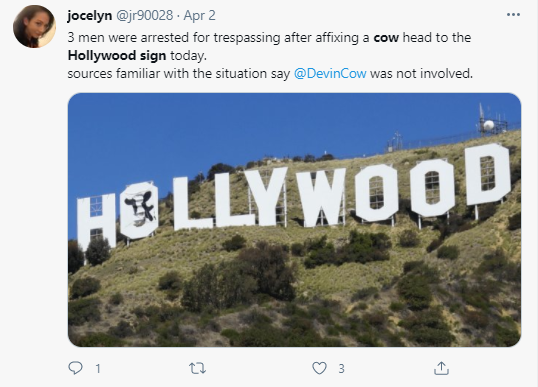Click the display name jocelyn
The width and height of the screenshot is (538, 387).
90,15
